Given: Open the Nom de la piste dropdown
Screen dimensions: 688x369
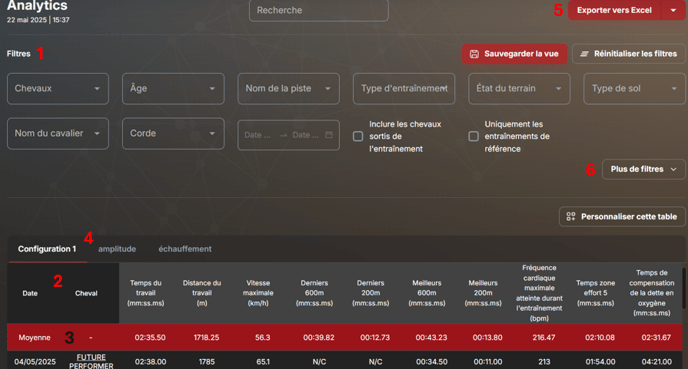Looking at the screenshot, I should coord(289,89).
